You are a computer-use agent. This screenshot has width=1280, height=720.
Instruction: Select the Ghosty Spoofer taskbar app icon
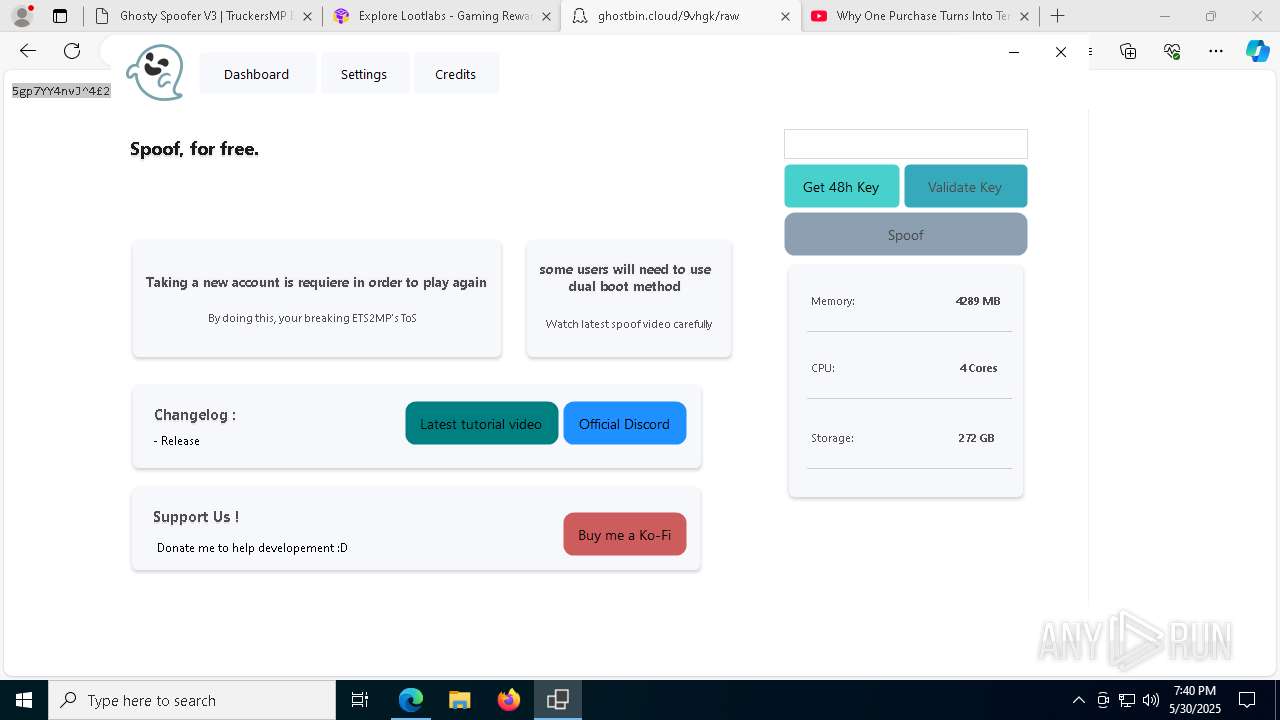tap(558, 700)
